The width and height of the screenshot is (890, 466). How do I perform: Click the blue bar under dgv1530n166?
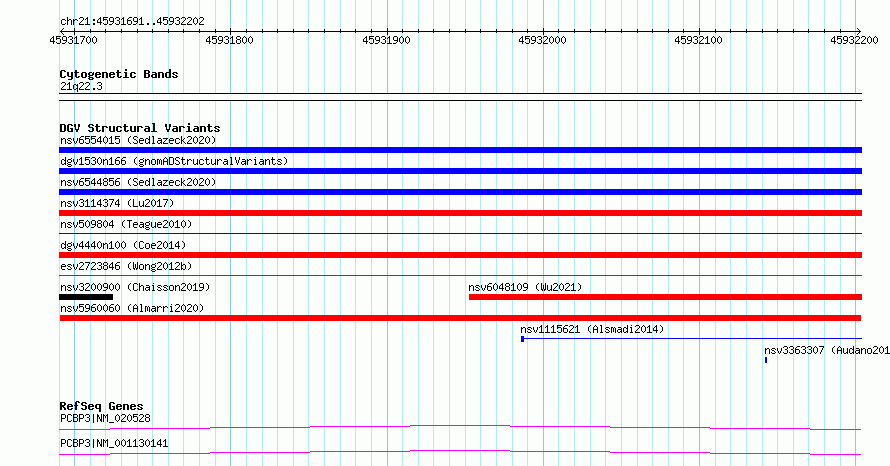tap(460, 171)
